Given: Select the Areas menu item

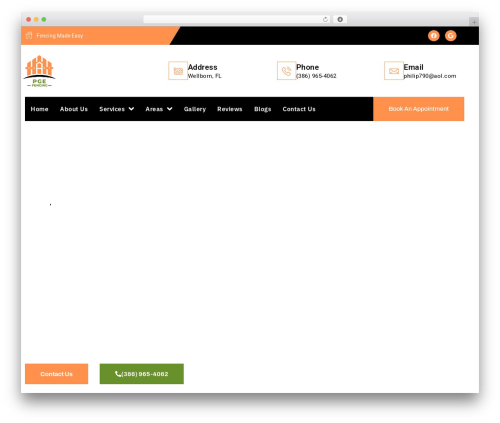Looking at the screenshot, I should click(154, 109).
